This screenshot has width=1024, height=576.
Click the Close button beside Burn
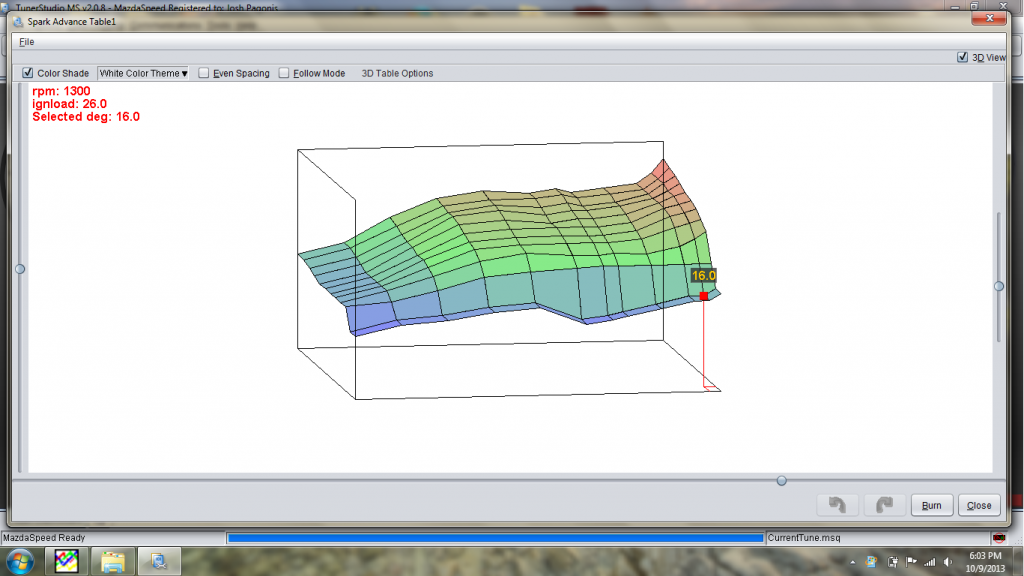[x=979, y=505]
